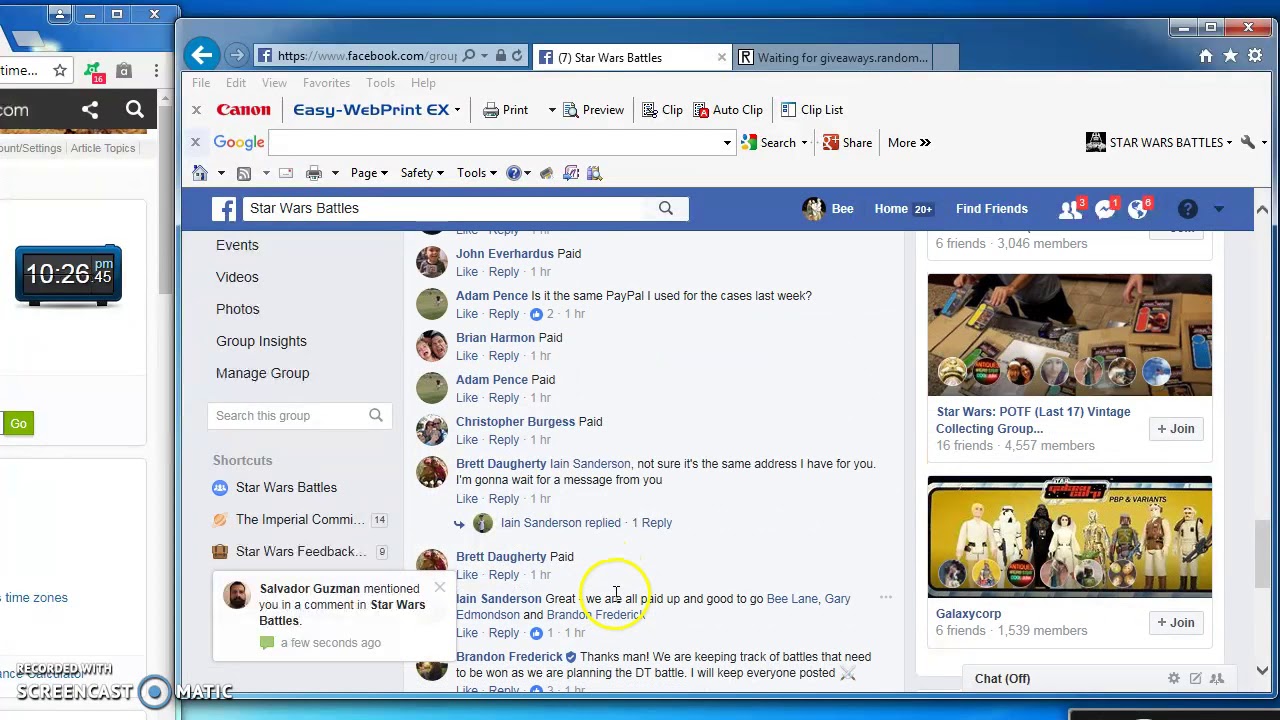
Task: Close the Canon Easy-WebPrint toolbar
Action: [196, 109]
